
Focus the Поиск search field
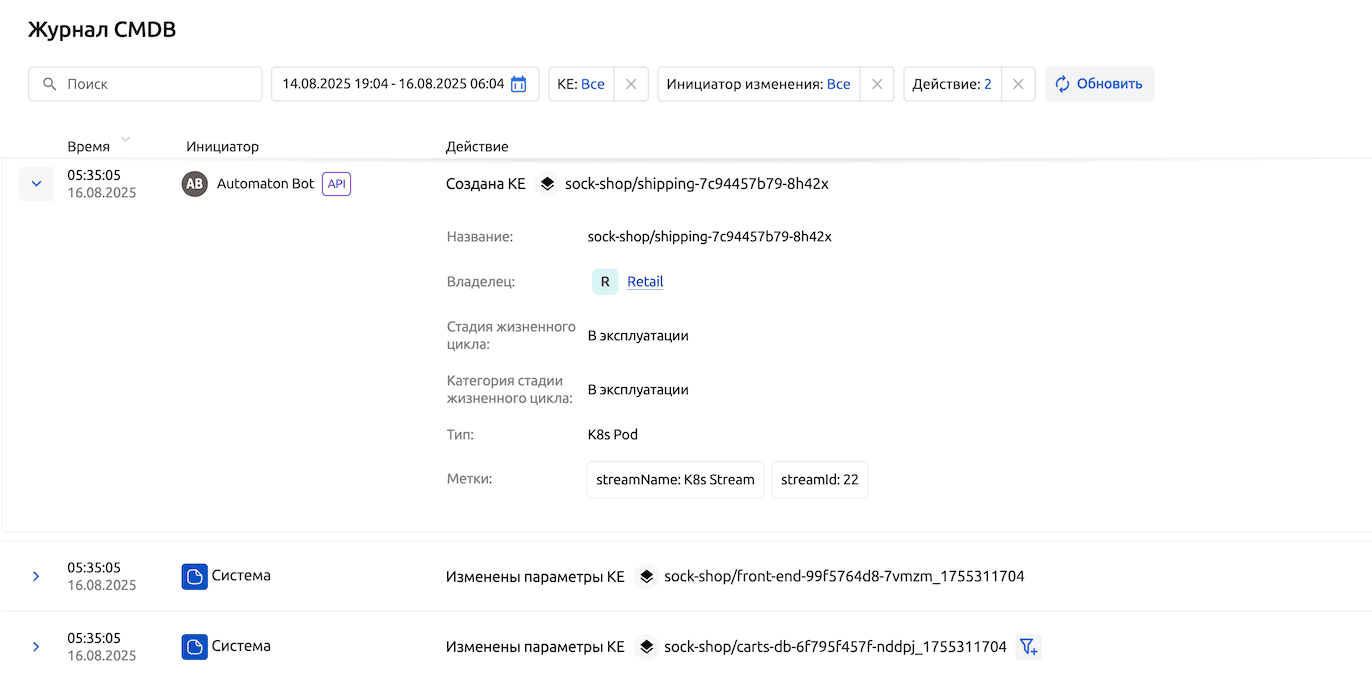pos(155,84)
